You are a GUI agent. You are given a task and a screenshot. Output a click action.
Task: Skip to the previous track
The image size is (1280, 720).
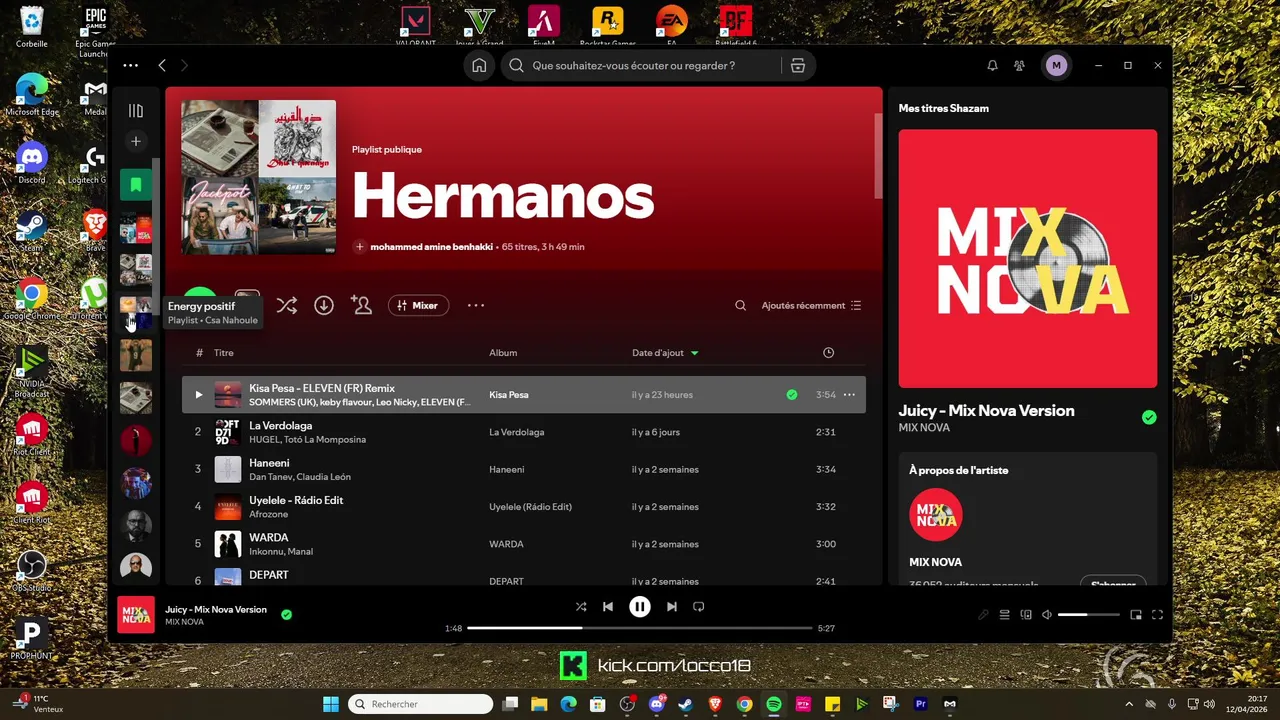[608, 606]
